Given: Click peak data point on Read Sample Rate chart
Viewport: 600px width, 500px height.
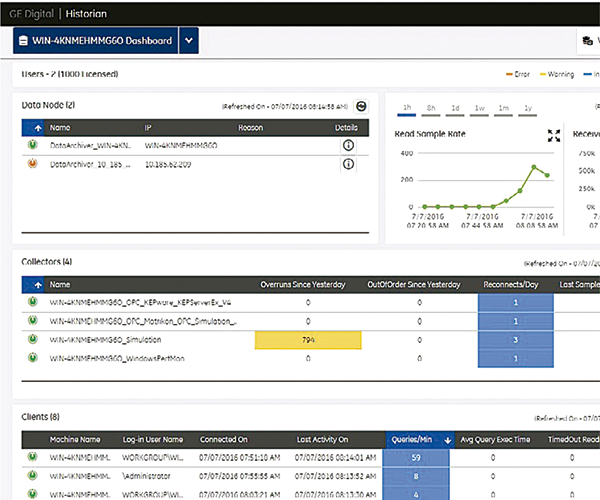Looking at the screenshot, I should 534,167.
